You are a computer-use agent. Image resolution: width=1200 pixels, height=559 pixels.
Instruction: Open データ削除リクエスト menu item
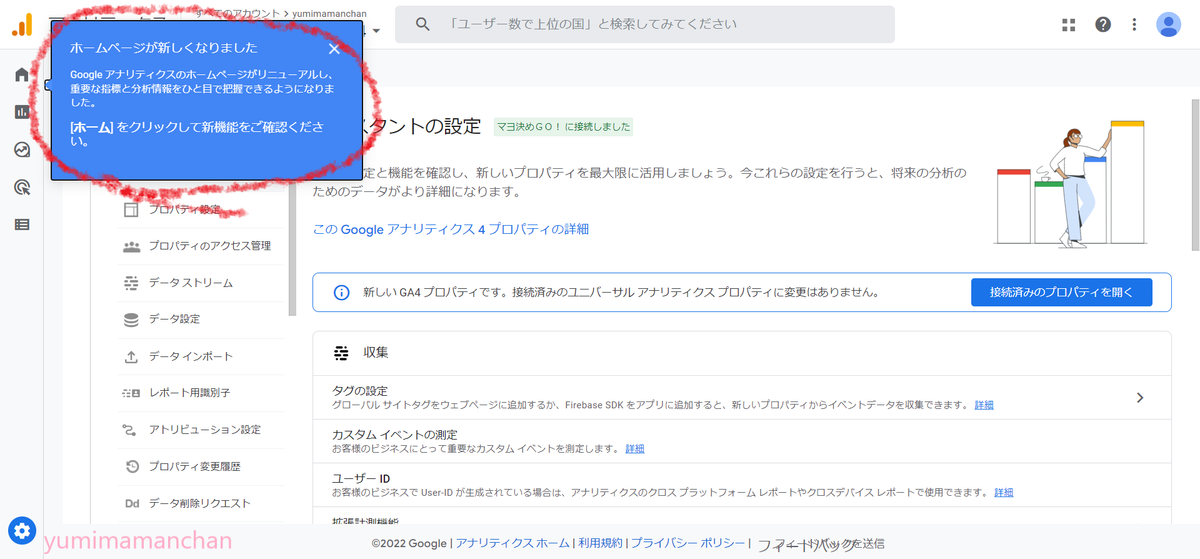[200, 503]
